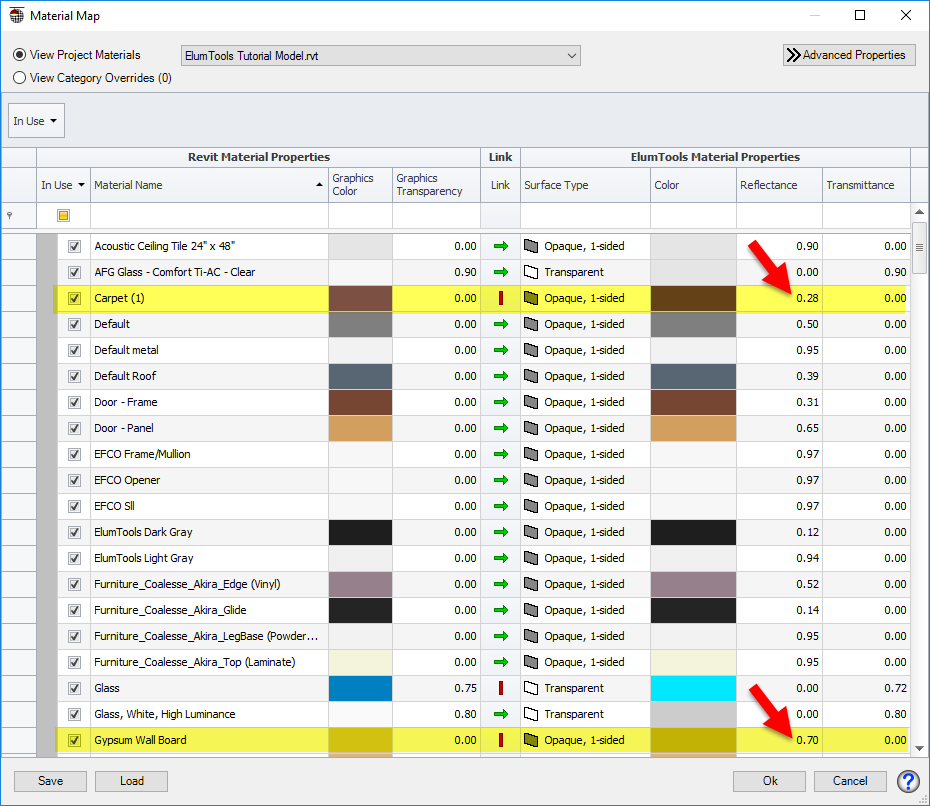The width and height of the screenshot is (930, 806).
Task: Click the green link arrow for Acoustic Ceiling Tile
Action: pyautogui.click(x=499, y=246)
